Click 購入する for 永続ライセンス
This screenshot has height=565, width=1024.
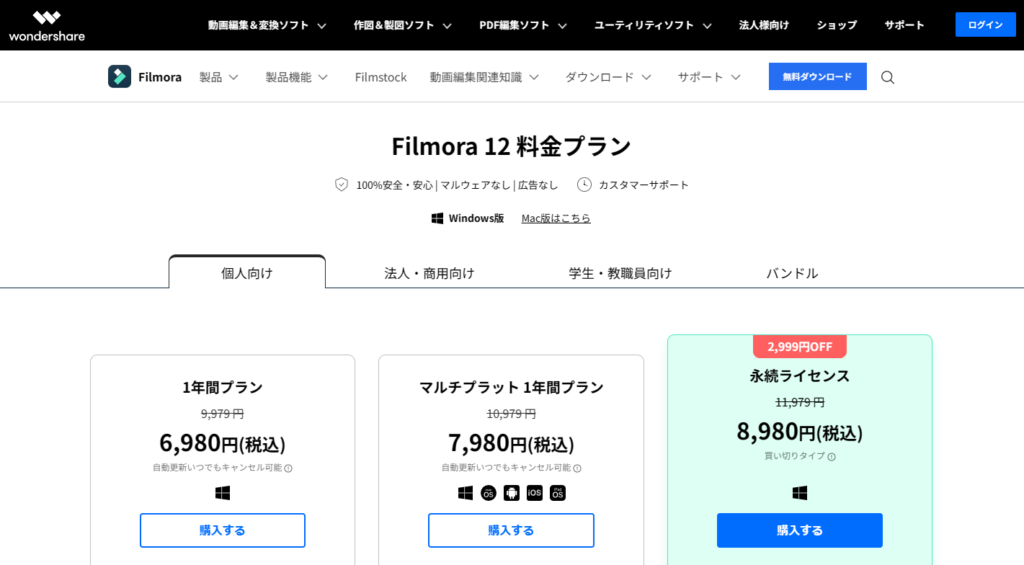(799, 530)
